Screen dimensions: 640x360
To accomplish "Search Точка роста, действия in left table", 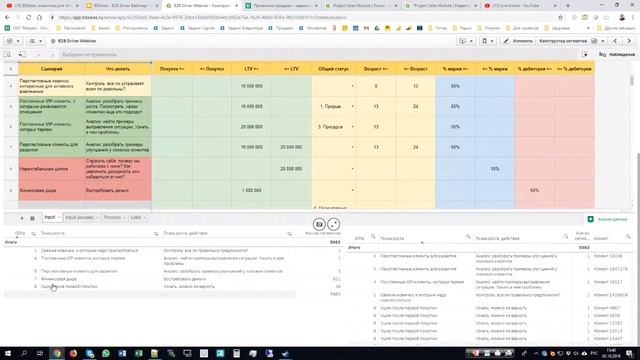I will click(289, 233).
